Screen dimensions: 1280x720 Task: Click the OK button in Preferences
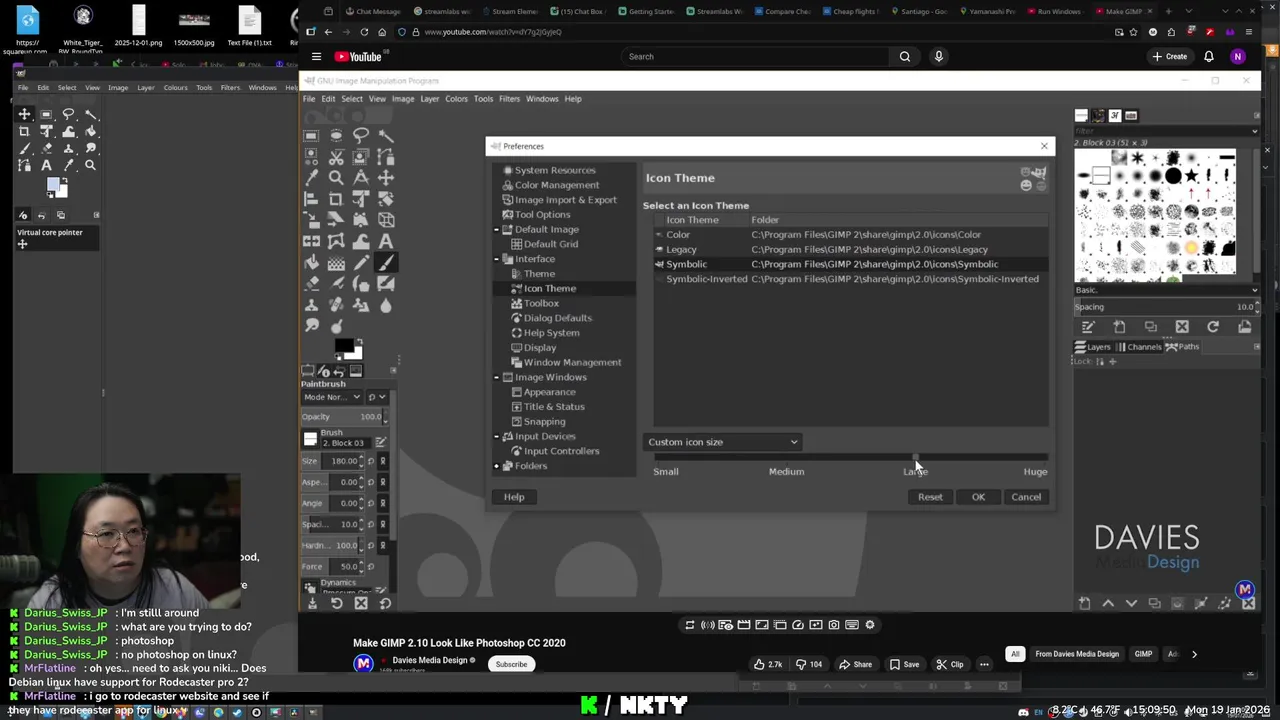[978, 497]
